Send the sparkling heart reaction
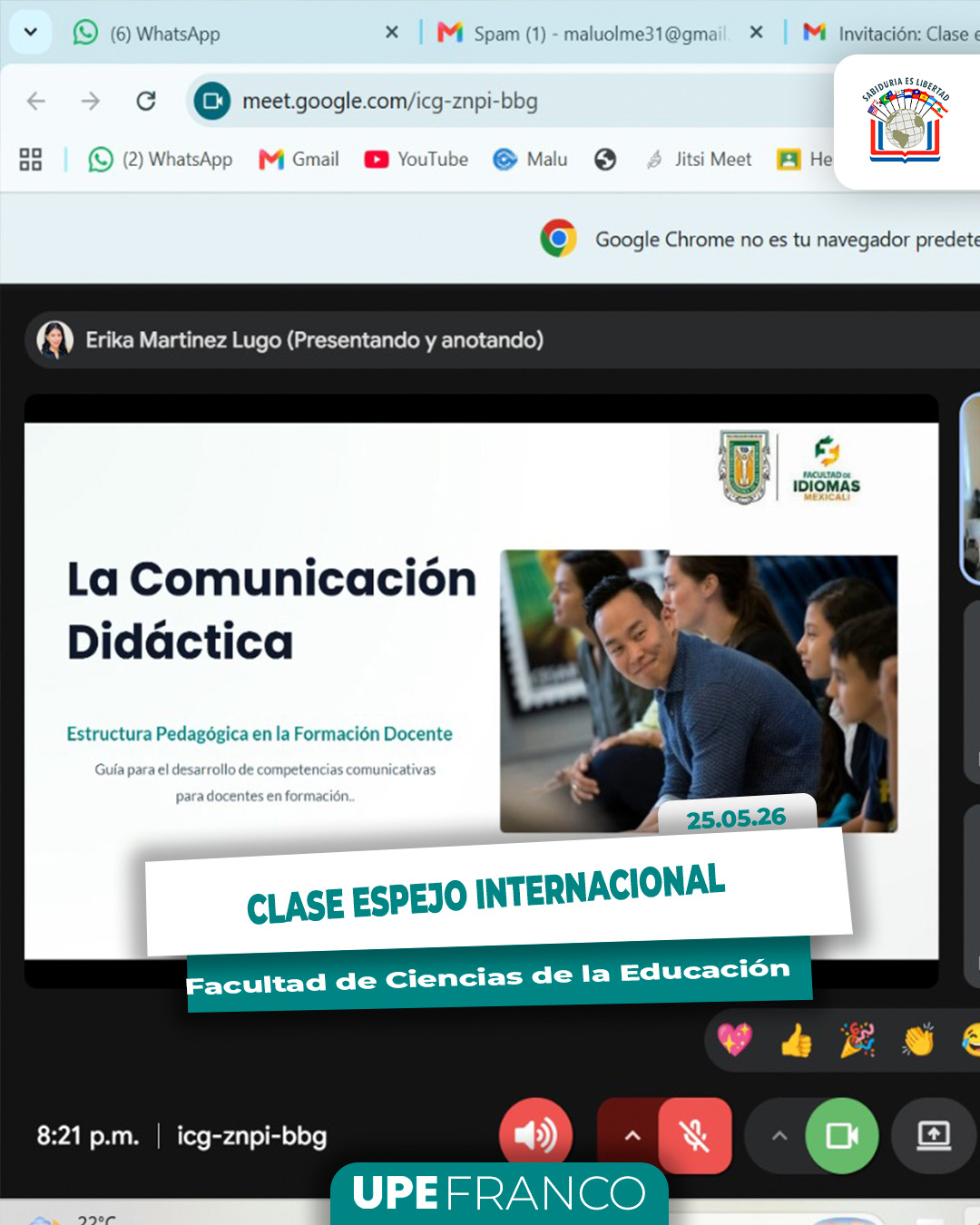This screenshot has height=1225, width=980. (x=734, y=1039)
